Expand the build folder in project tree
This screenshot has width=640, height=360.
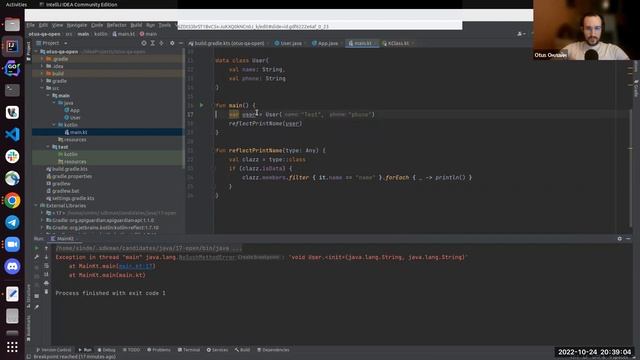(42, 73)
